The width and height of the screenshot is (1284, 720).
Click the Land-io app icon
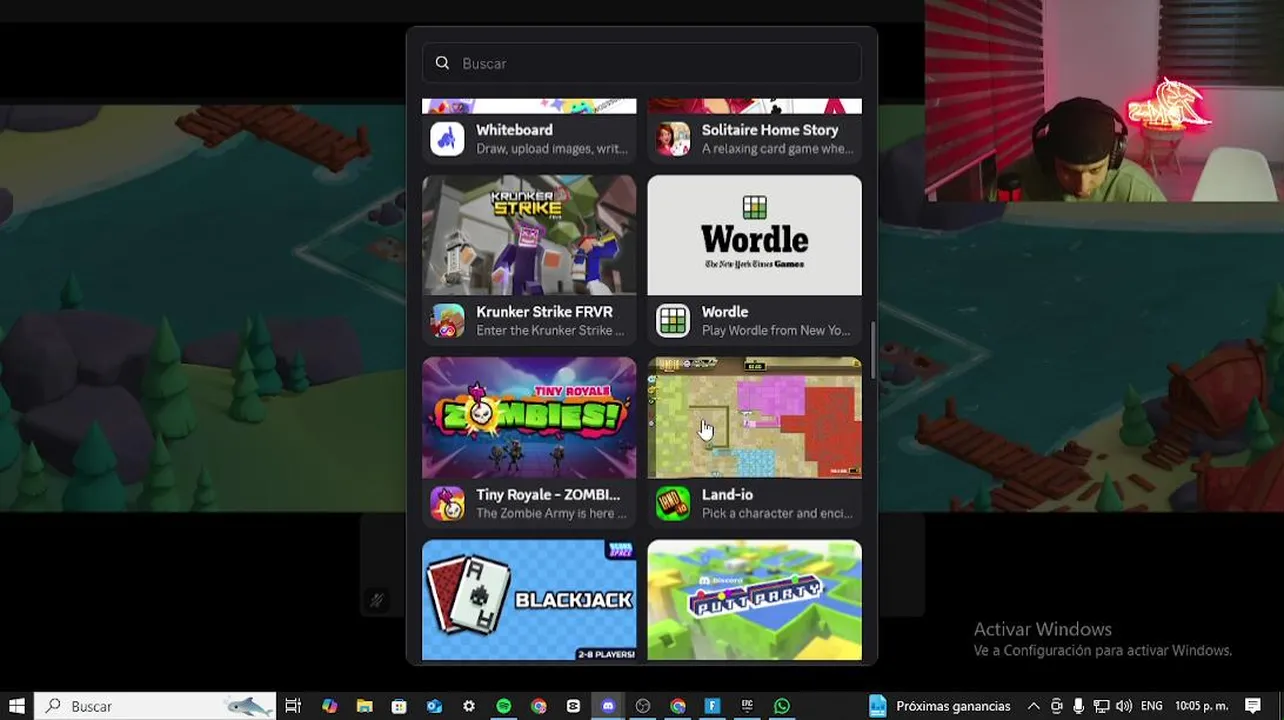click(x=673, y=503)
